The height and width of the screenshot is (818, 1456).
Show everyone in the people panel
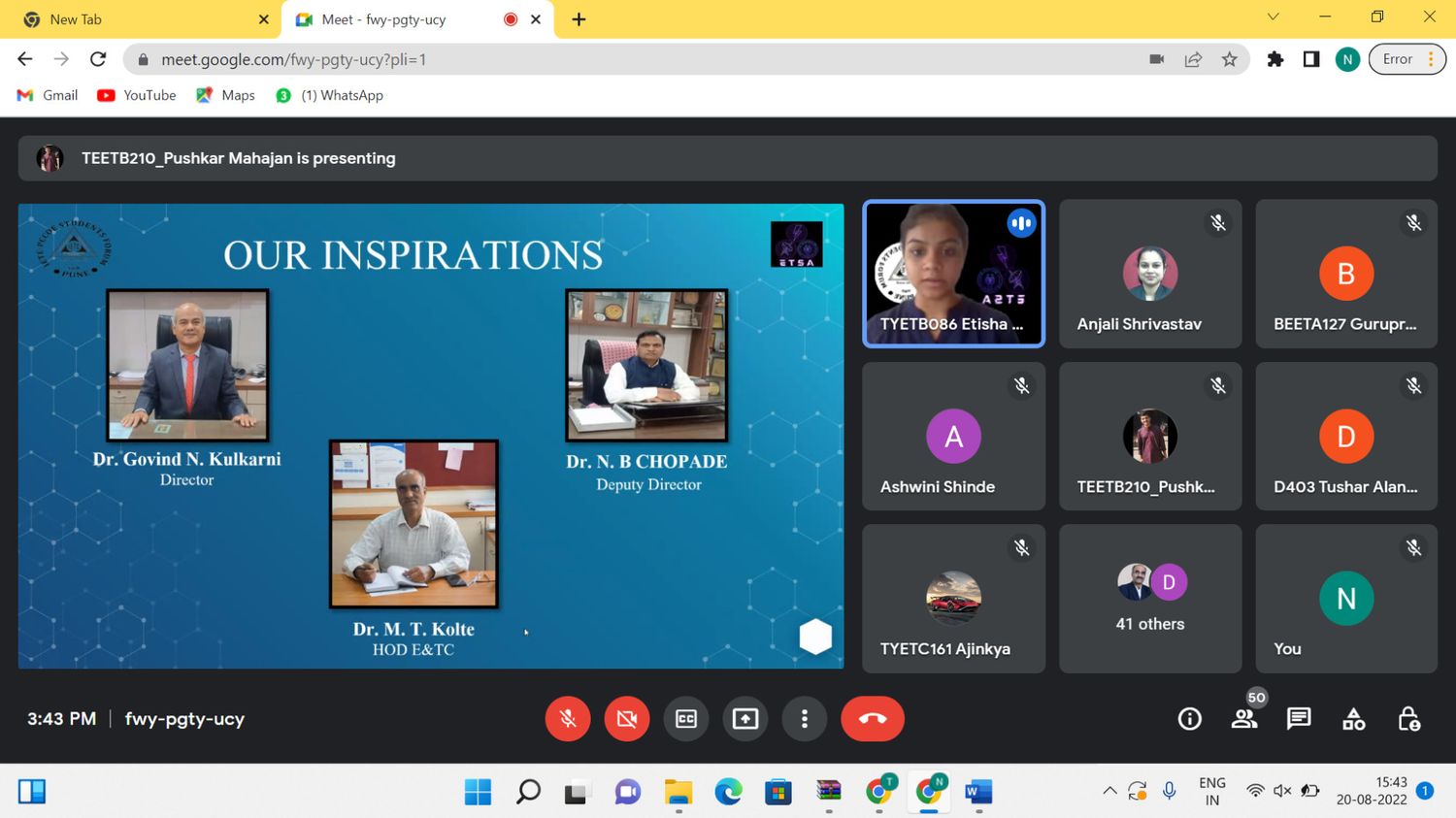point(1243,719)
